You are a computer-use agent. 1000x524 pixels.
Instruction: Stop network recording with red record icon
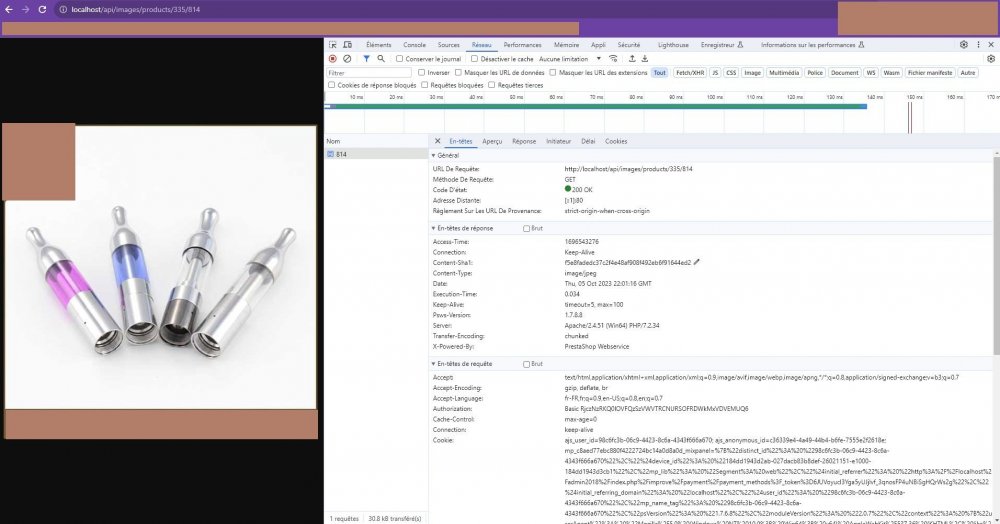(x=332, y=59)
